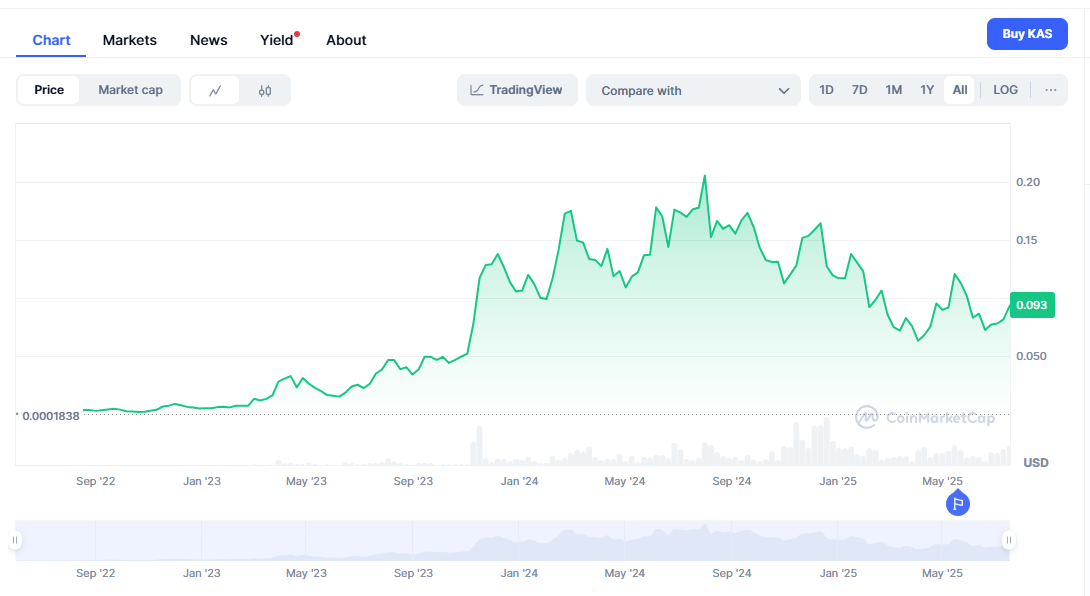
Task: Switch to line chart view icon
Action: tap(215, 90)
